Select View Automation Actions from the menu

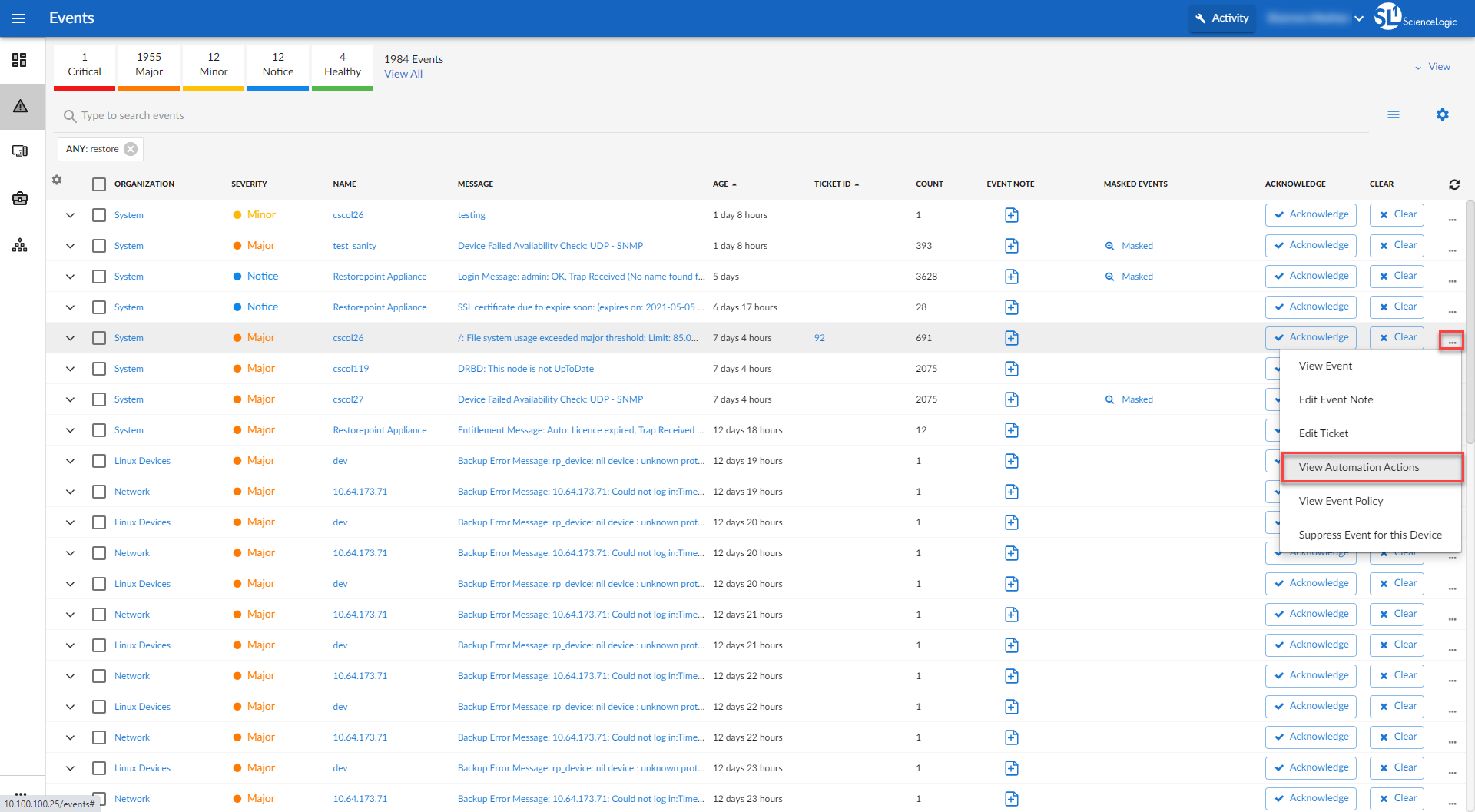point(1358,467)
